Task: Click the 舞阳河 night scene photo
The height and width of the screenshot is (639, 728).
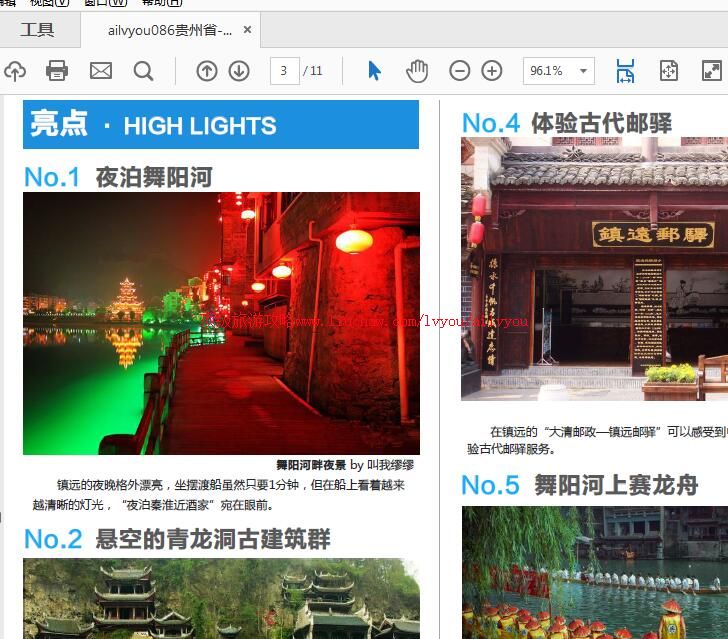Action: click(x=221, y=323)
